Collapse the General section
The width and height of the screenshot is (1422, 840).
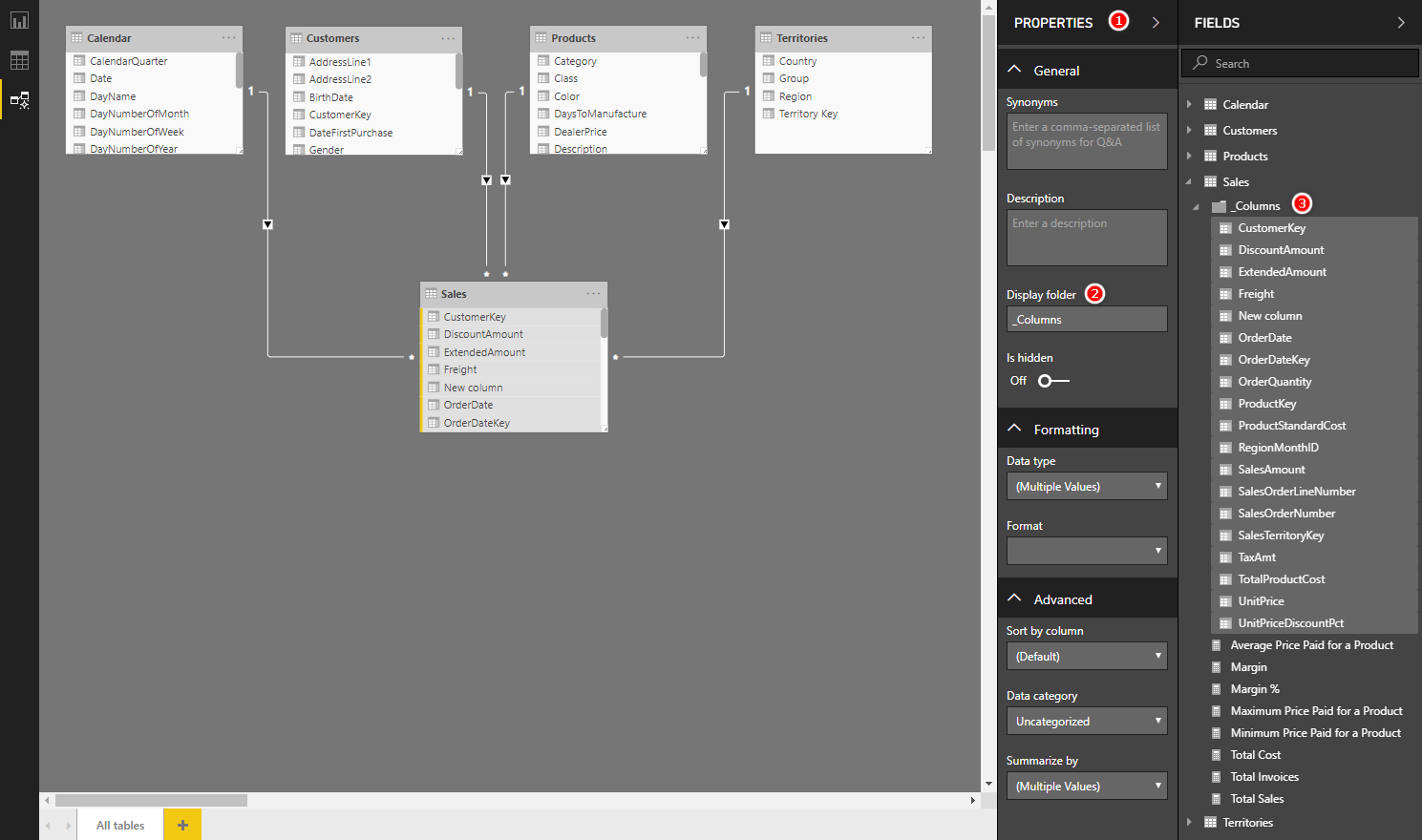point(1014,70)
